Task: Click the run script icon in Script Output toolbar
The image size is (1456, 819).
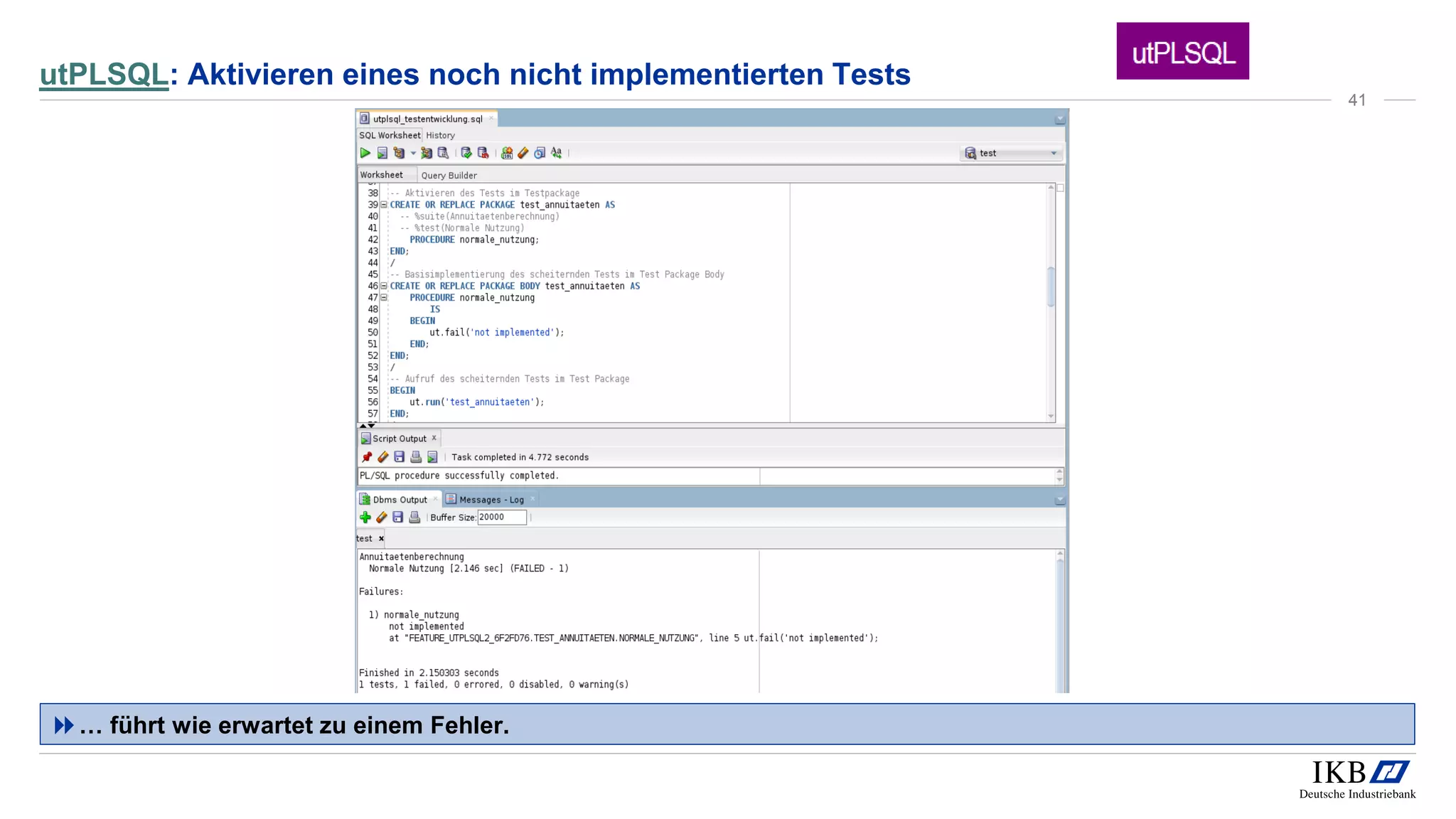Action: coord(432,457)
